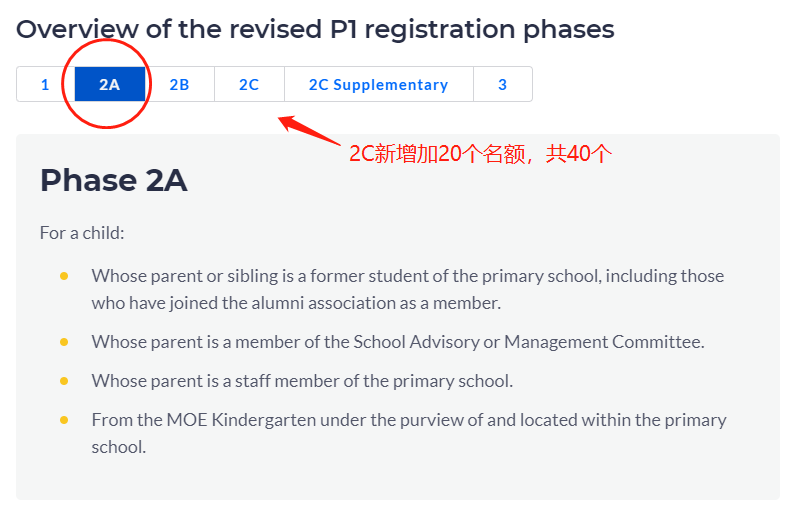Switch to the 2C tab
This screenshot has height=516, width=796.
pyautogui.click(x=249, y=85)
